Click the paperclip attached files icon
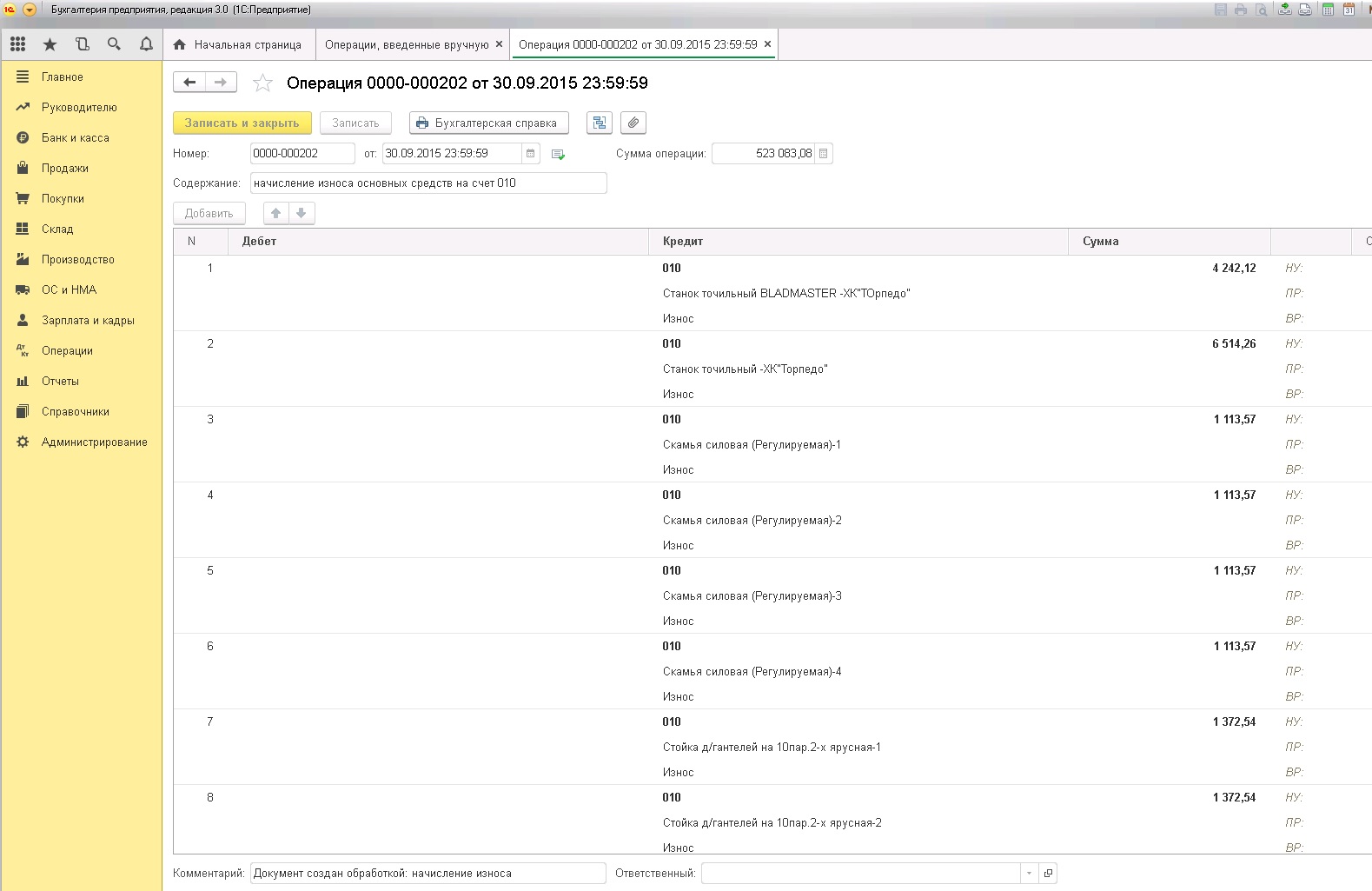Image resolution: width=1372 pixels, height=891 pixels. [633, 123]
